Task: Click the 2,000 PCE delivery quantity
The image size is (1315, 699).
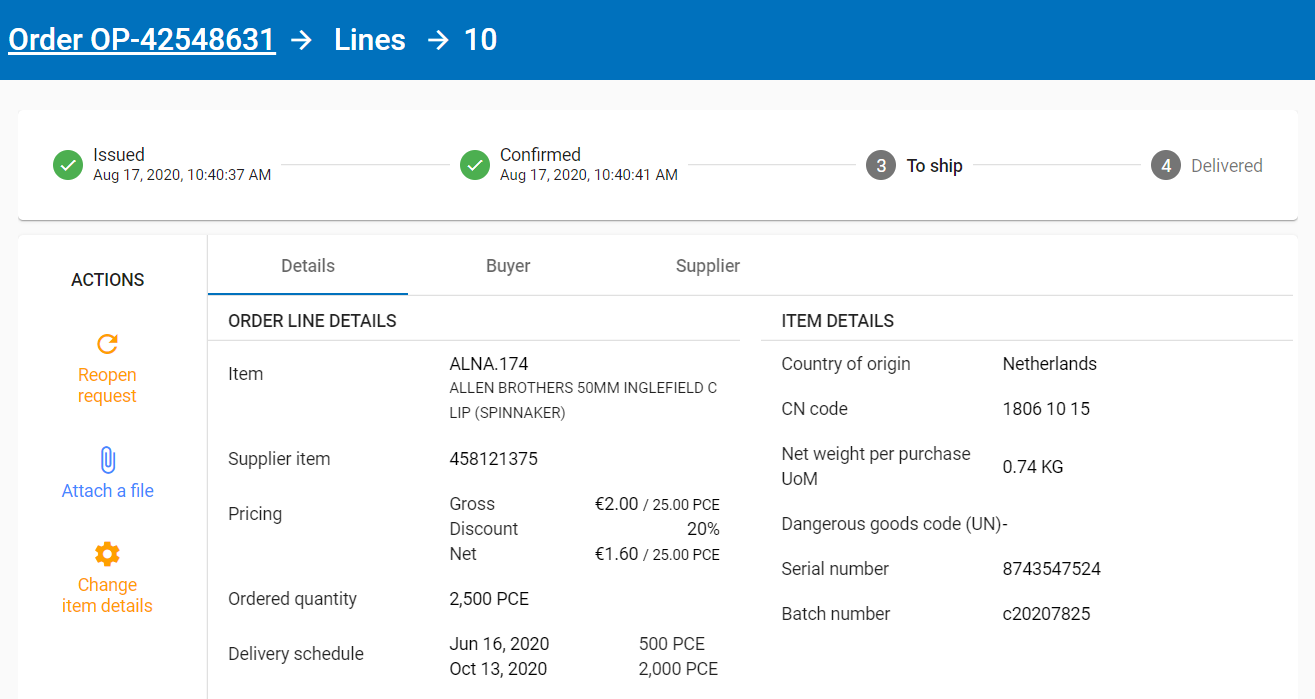Action: 678,669
